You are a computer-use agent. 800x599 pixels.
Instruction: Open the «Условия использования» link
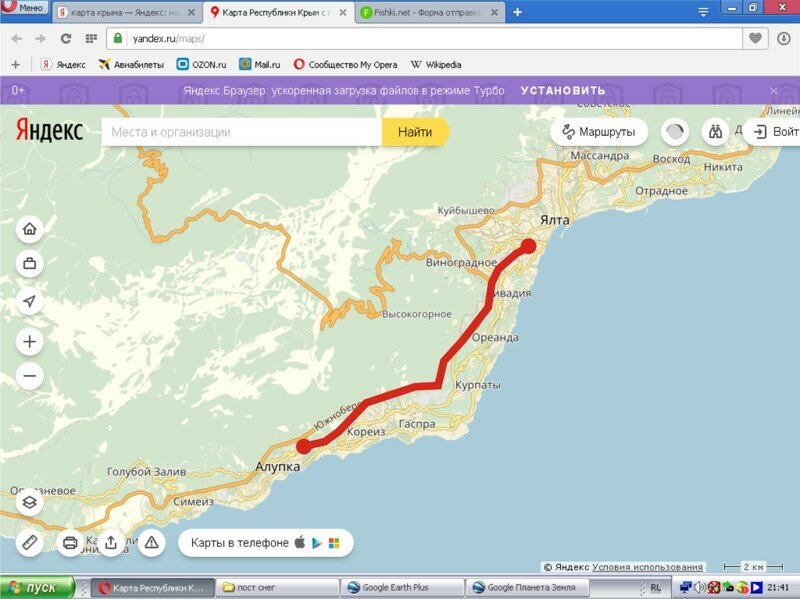coord(647,567)
